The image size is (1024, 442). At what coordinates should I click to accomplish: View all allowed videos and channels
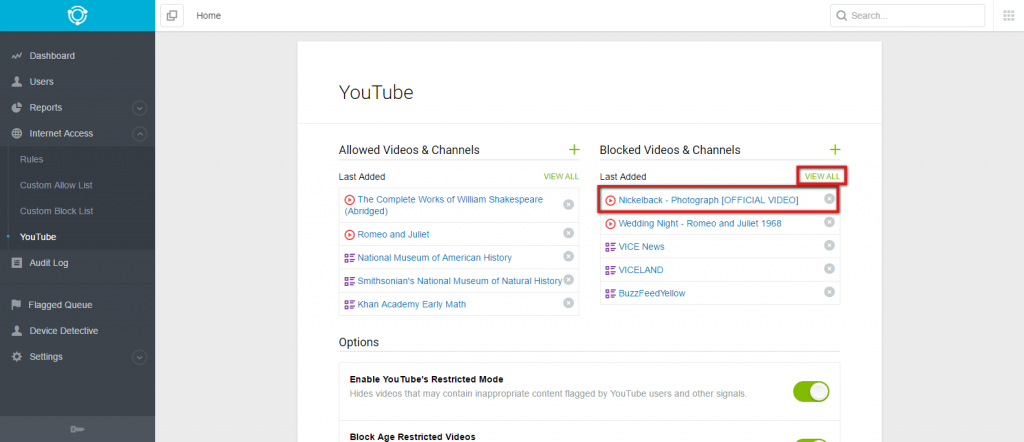click(x=561, y=176)
